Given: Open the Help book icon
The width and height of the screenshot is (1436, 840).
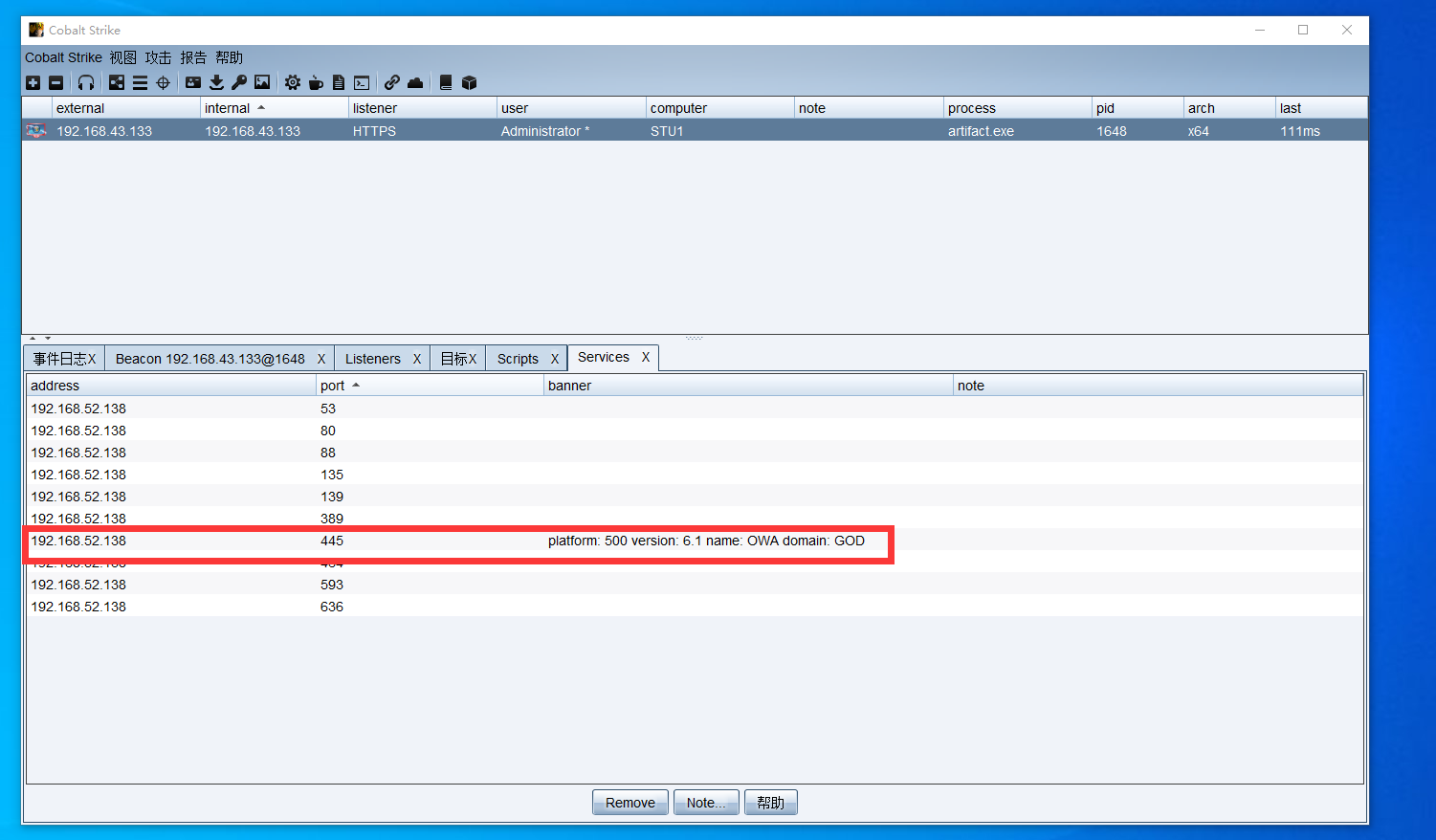Looking at the screenshot, I should 446,82.
